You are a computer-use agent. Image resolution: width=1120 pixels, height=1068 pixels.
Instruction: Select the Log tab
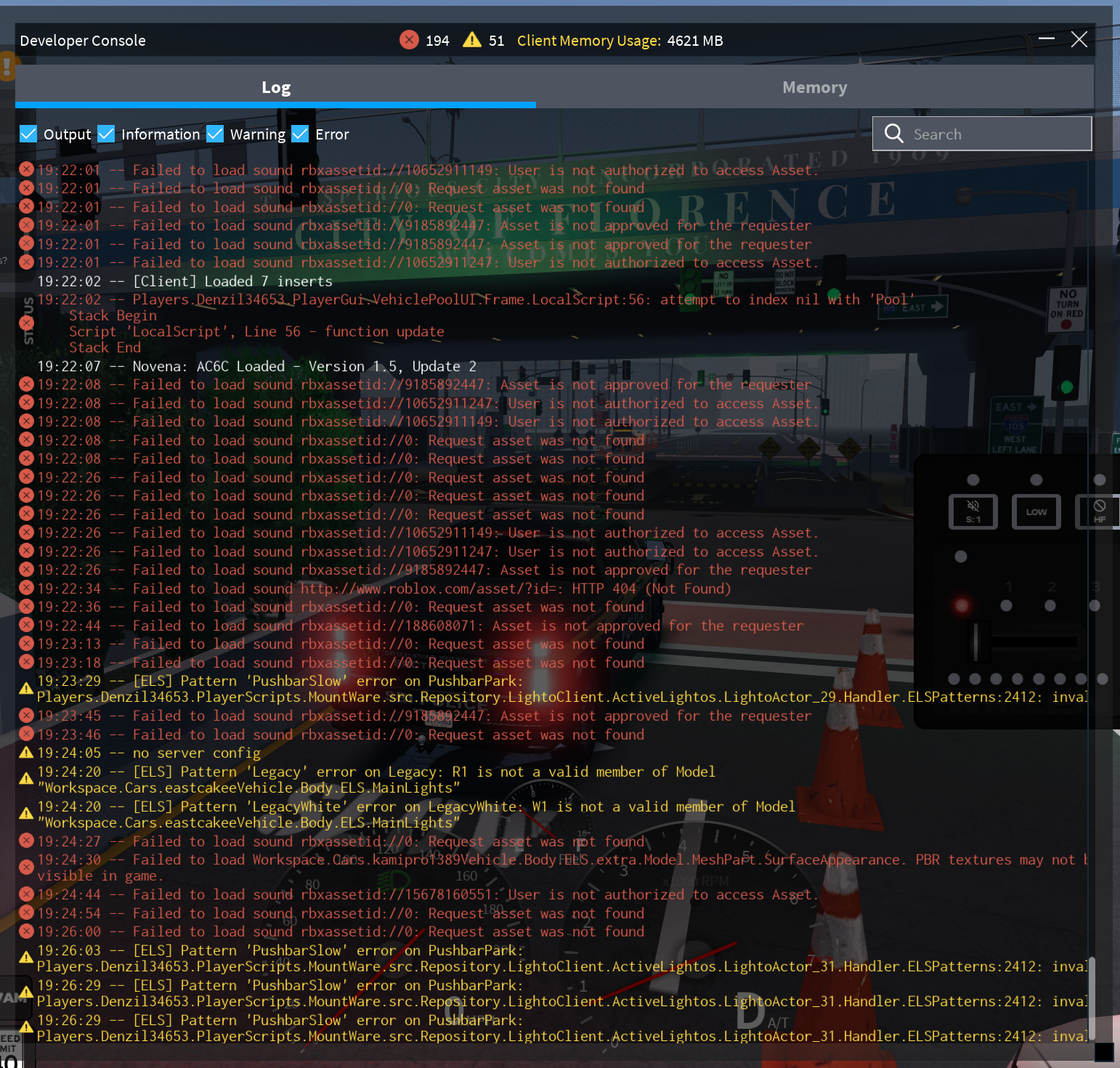click(275, 88)
